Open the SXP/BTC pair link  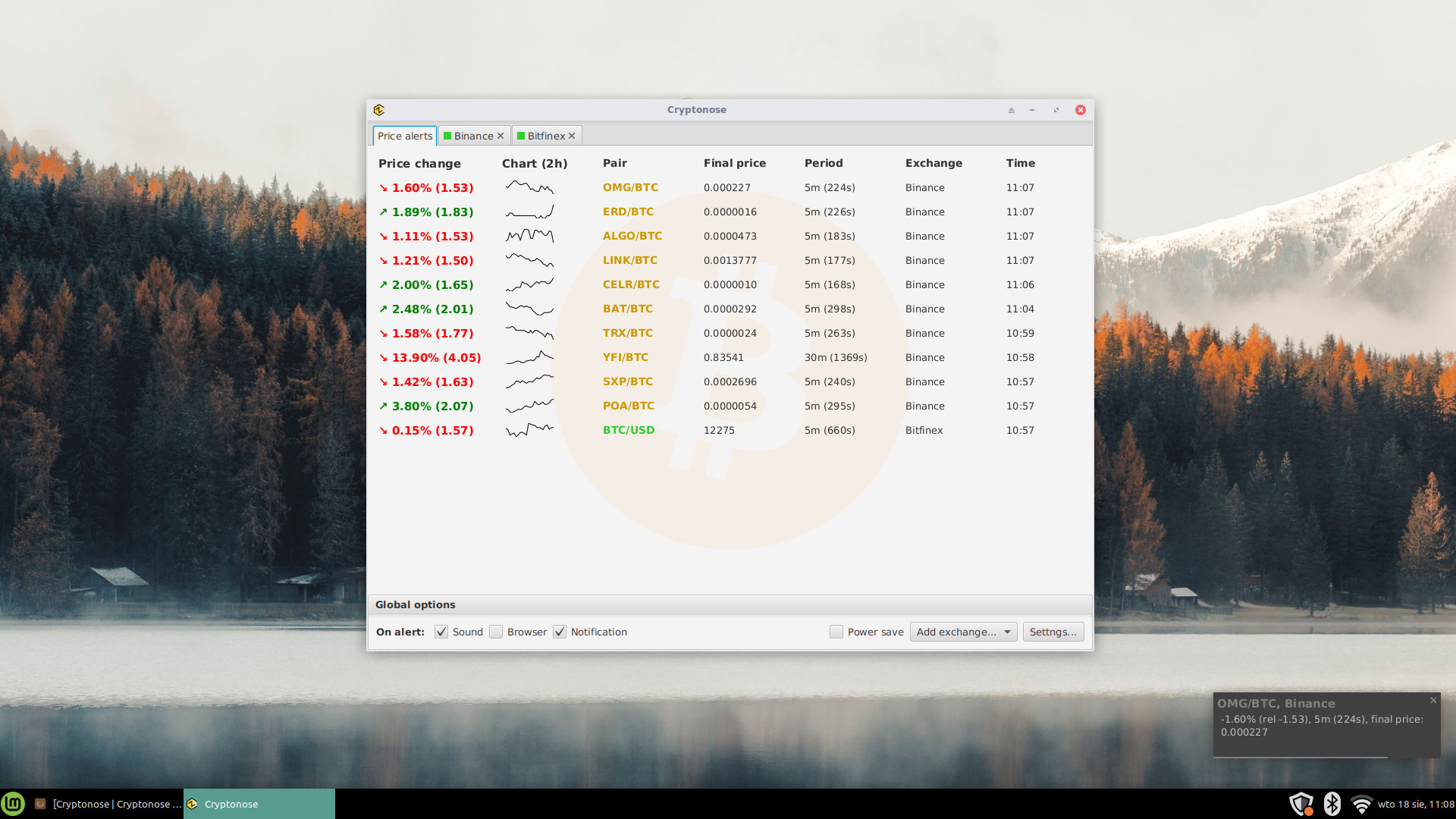[628, 381]
